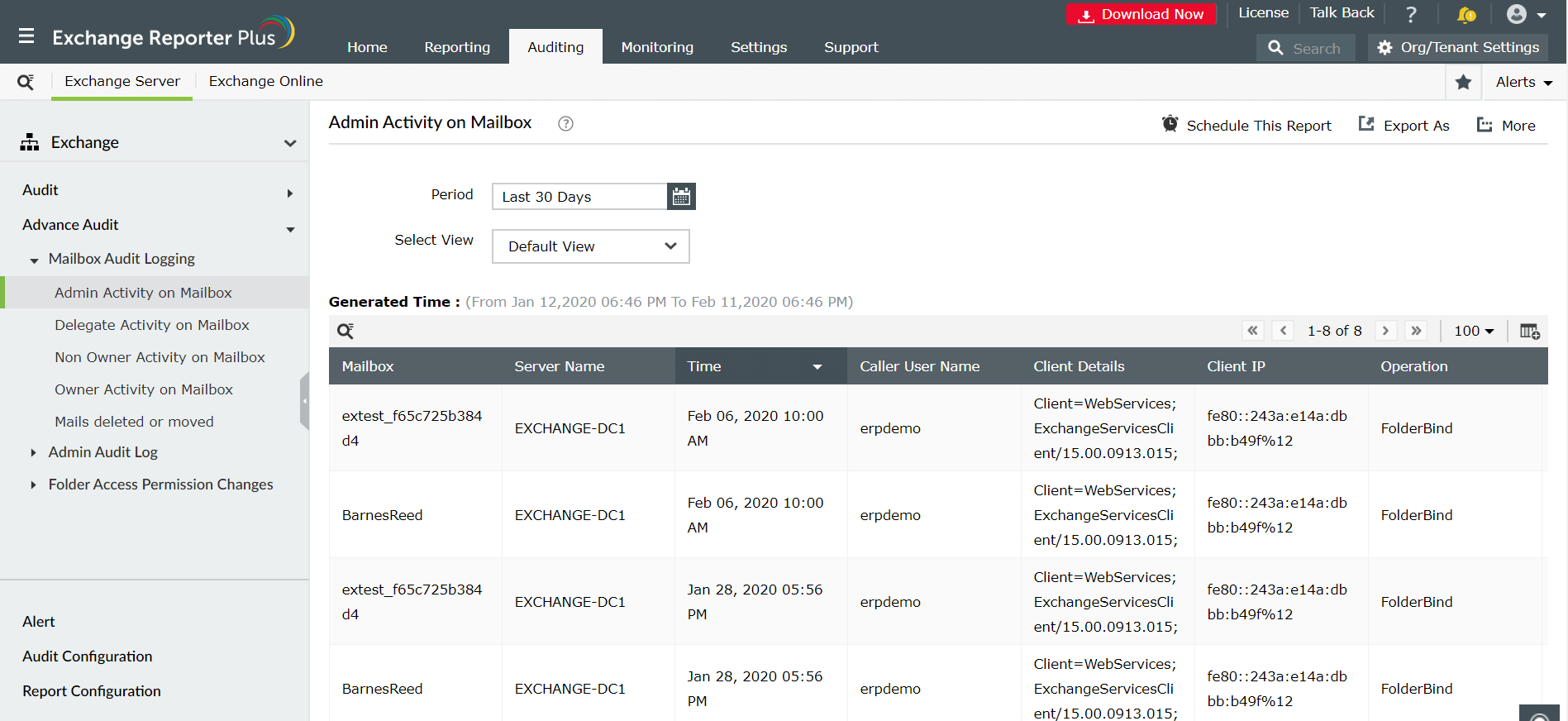Select the Auditing tab
1568x721 pixels.
pos(555,47)
